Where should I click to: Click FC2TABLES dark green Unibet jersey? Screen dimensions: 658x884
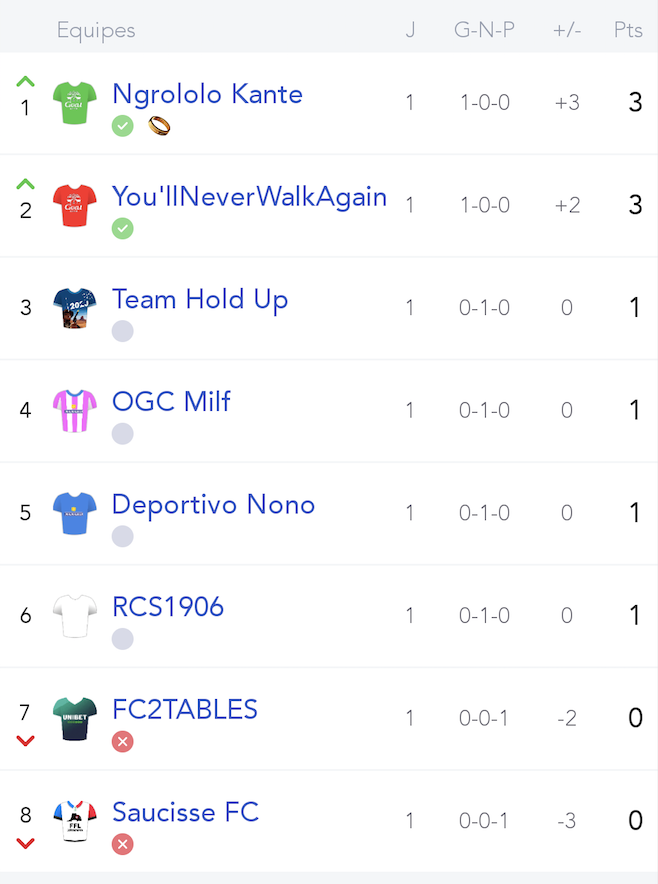(x=74, y=718)
